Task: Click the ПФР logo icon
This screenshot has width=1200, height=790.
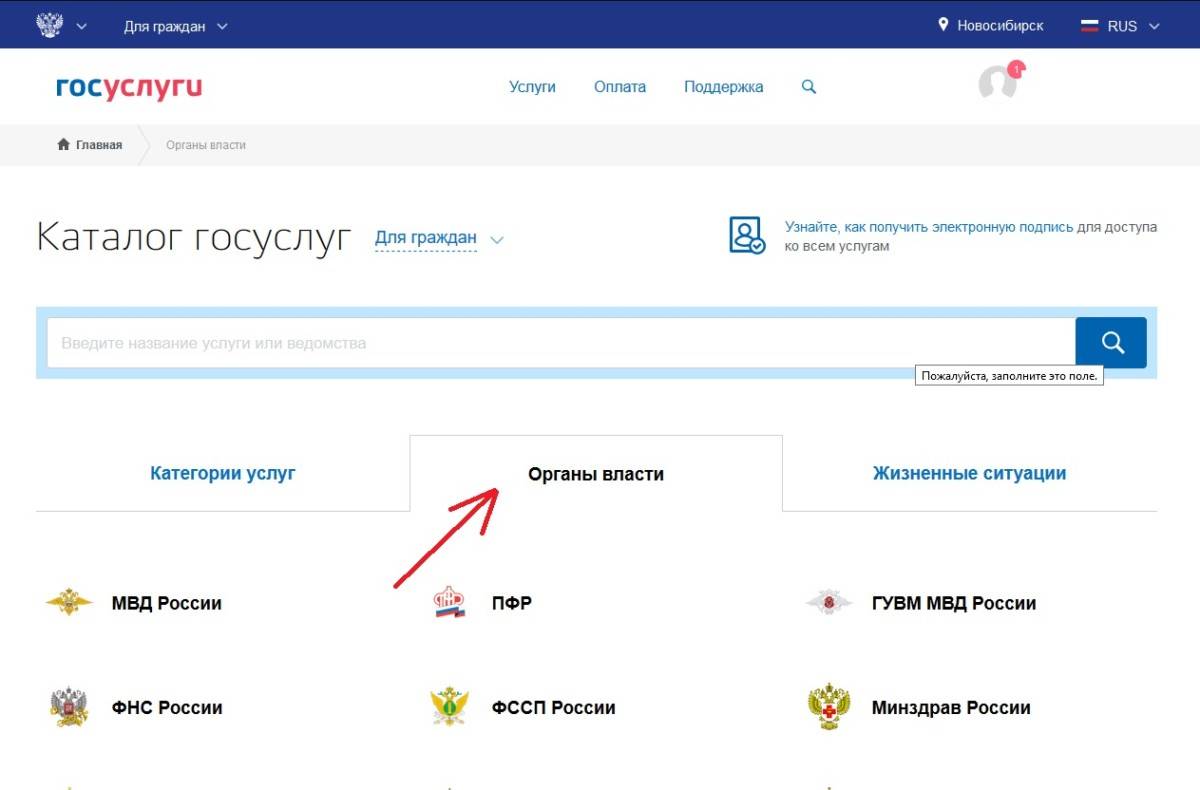Action: tap(449, 603)
